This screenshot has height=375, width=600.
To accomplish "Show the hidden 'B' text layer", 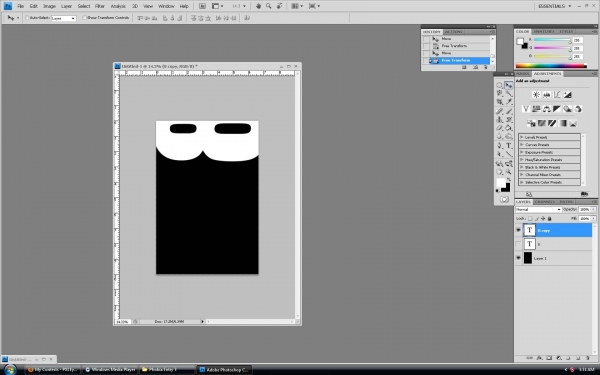I will coord(518,244).
